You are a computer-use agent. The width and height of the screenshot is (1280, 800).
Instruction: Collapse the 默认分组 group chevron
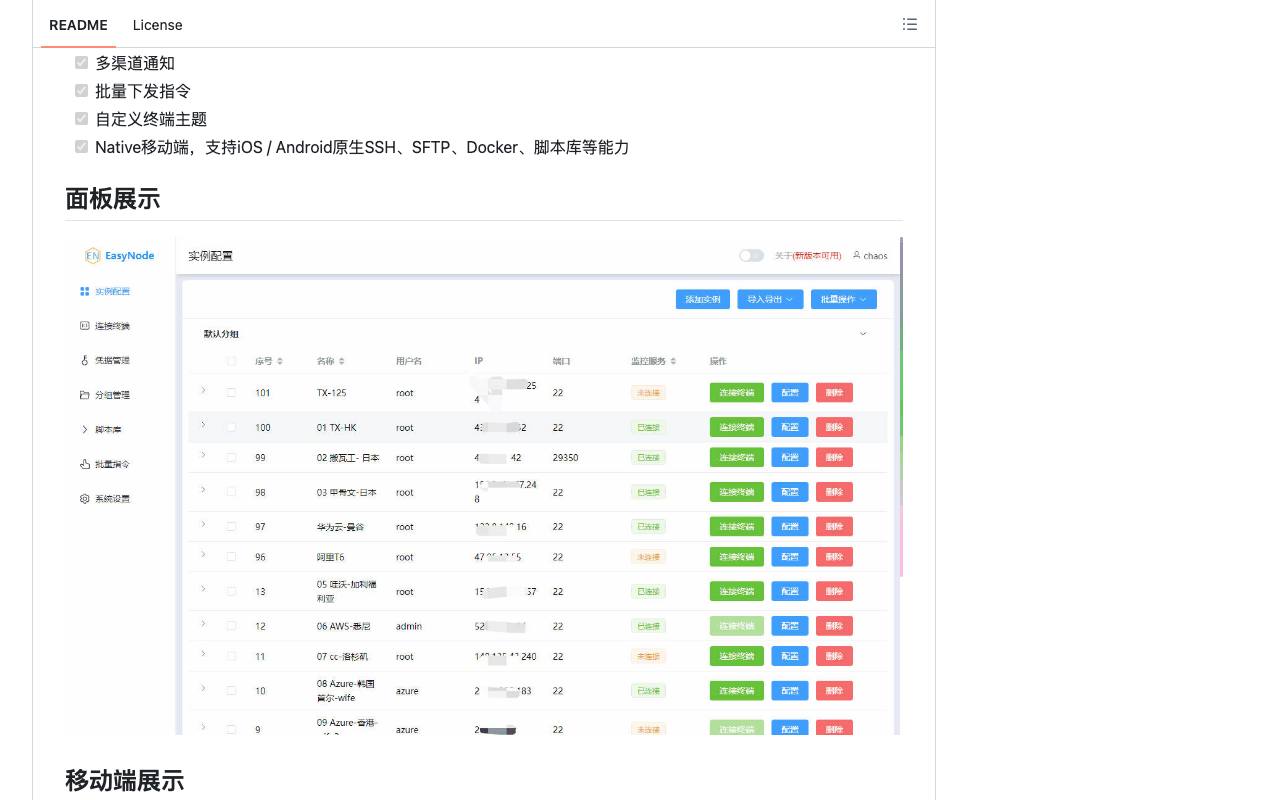coord(863,334)
